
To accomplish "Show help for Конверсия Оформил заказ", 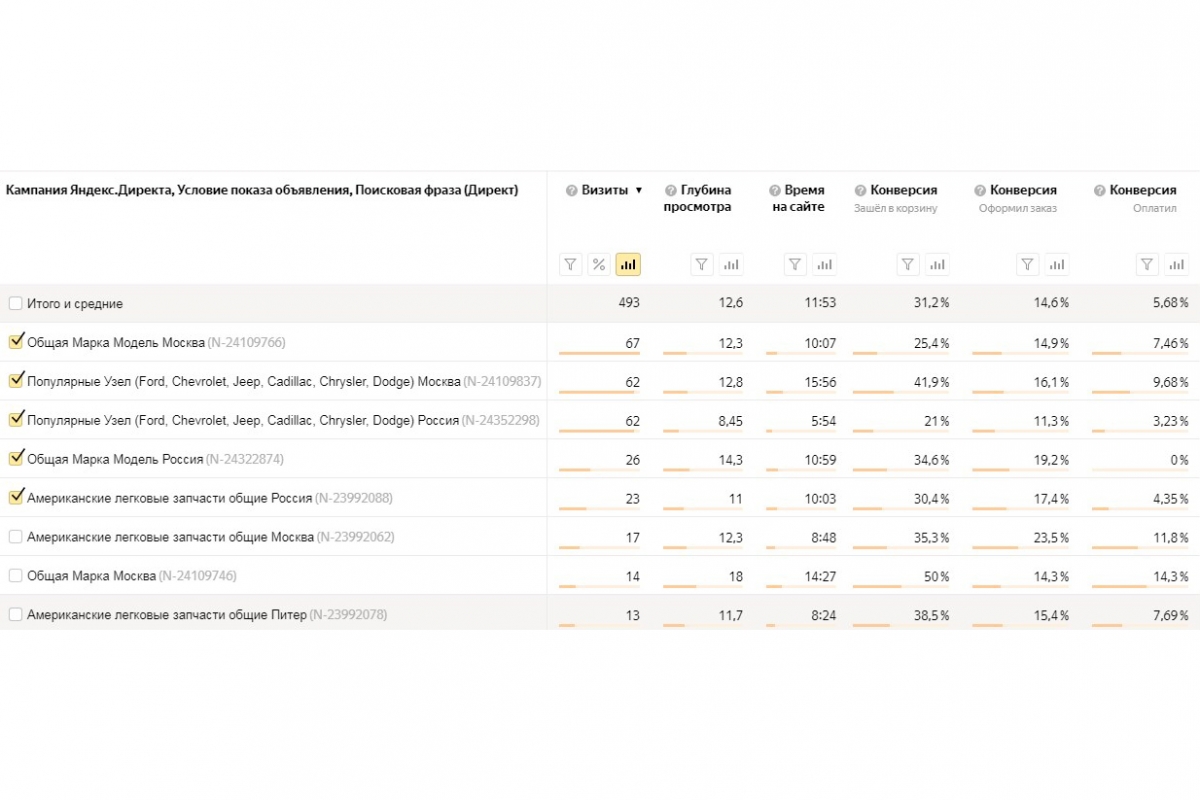I will (980, 190).
